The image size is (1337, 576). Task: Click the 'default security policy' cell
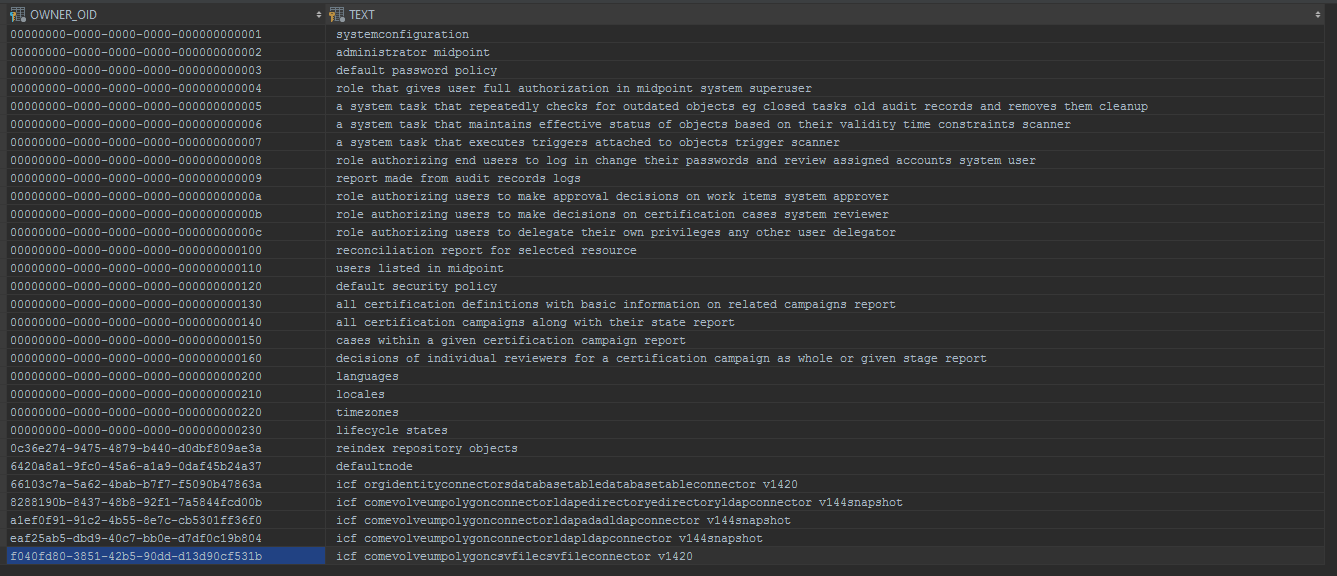(416, 287)
